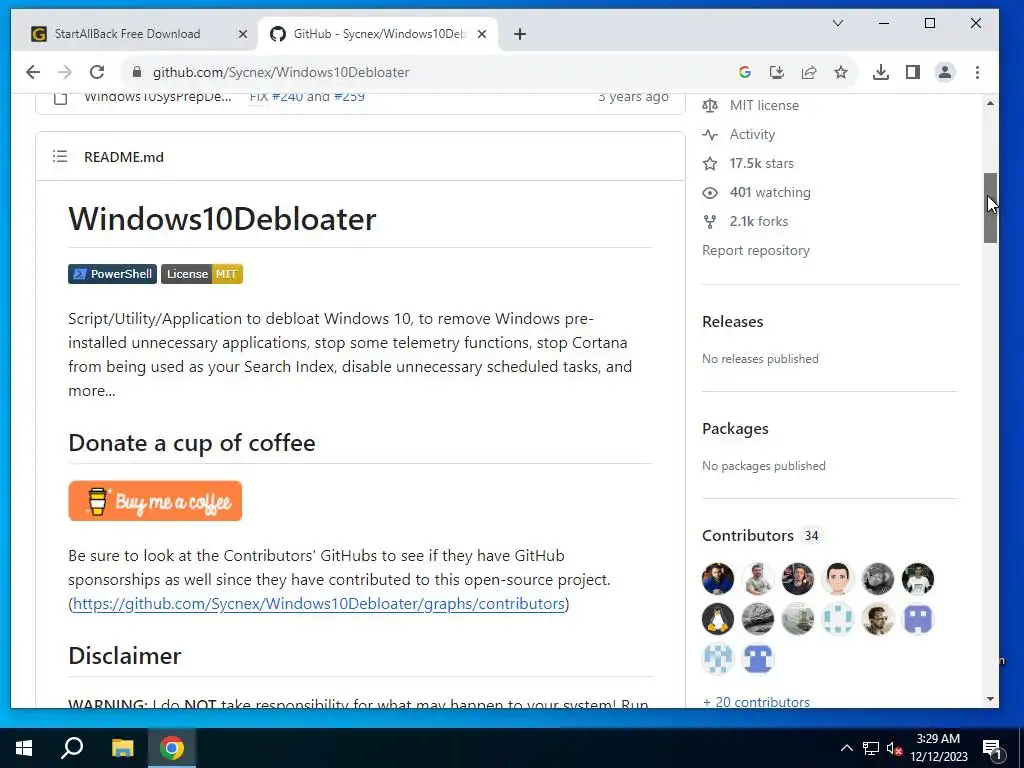This screenshot has height=768, width=1024.
Task: Open the Windows Start menu
Action: click(x=24, y=748)
